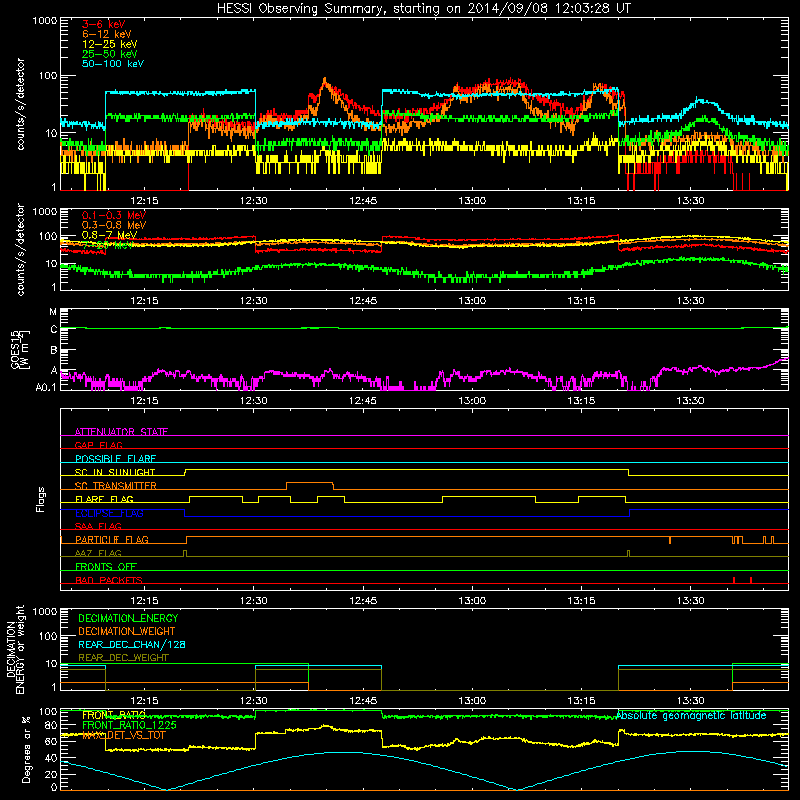Click the FRONTS_OFF flag label

tap(106, 566)
